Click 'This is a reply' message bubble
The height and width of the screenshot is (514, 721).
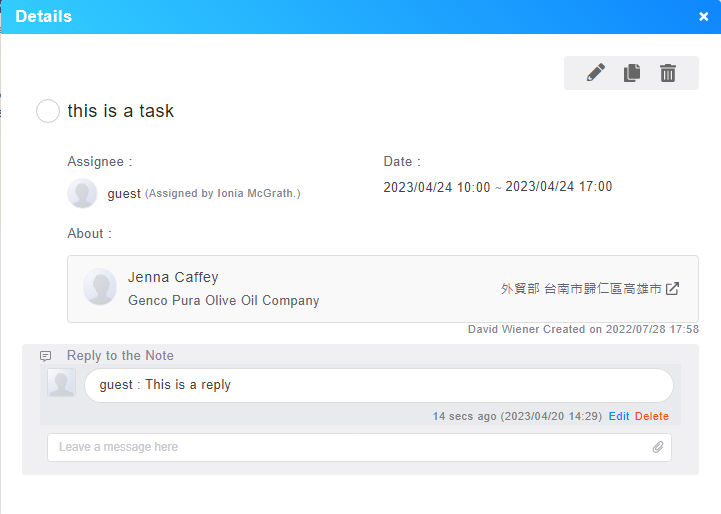pyautogui.click(x=379, y=385)
